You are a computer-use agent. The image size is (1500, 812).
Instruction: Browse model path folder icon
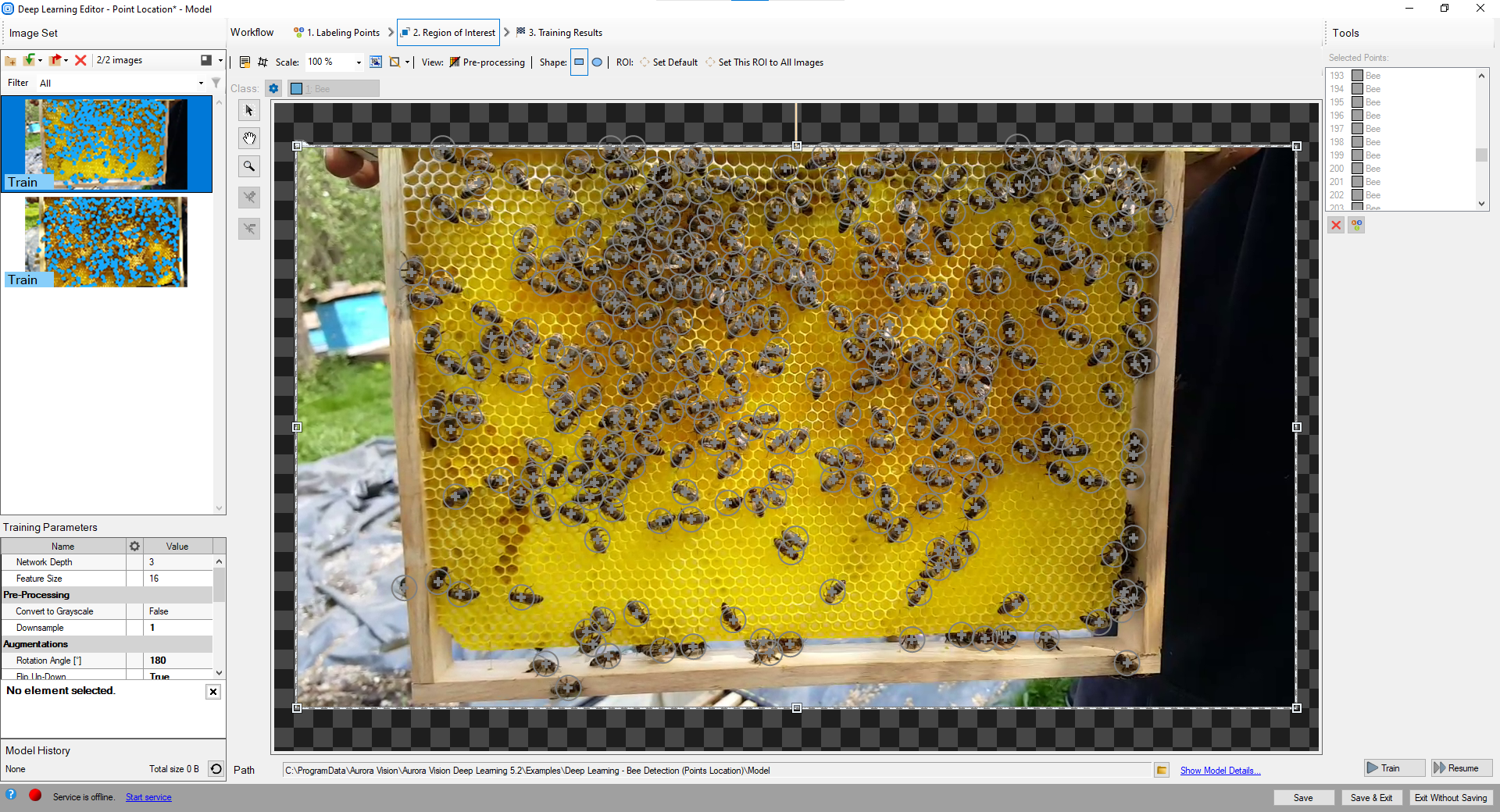tap(1162, 771)
